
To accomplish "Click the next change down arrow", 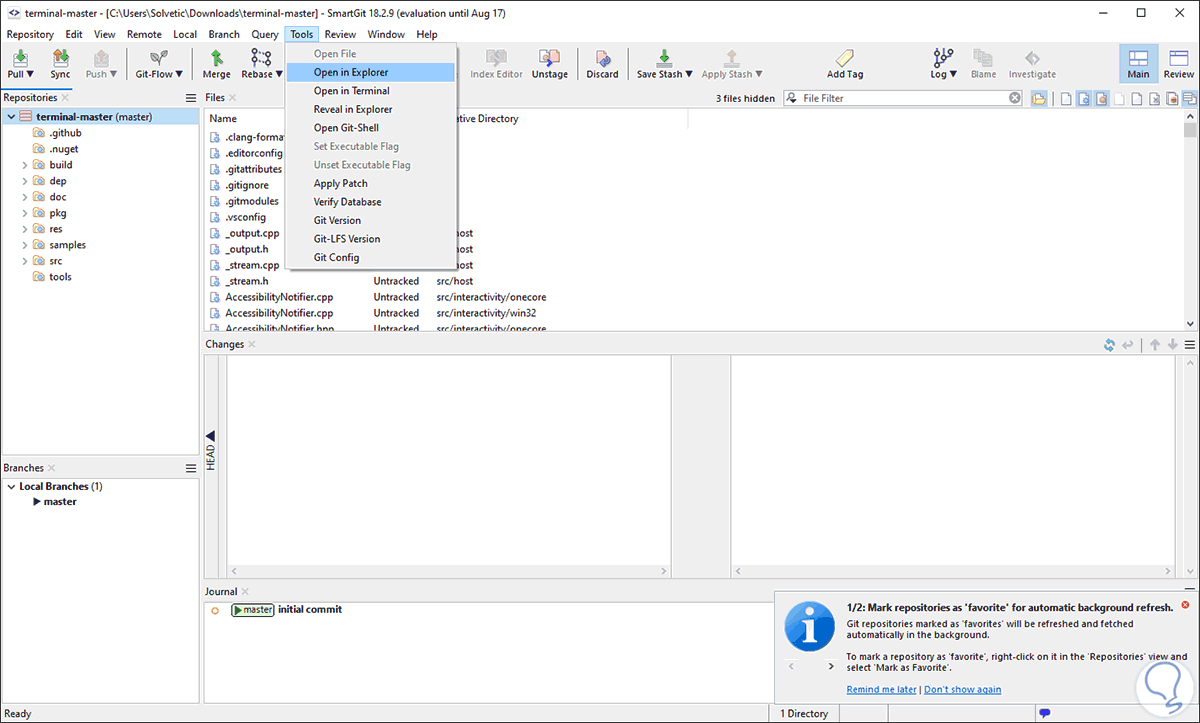I will (x=1172, y=344).
